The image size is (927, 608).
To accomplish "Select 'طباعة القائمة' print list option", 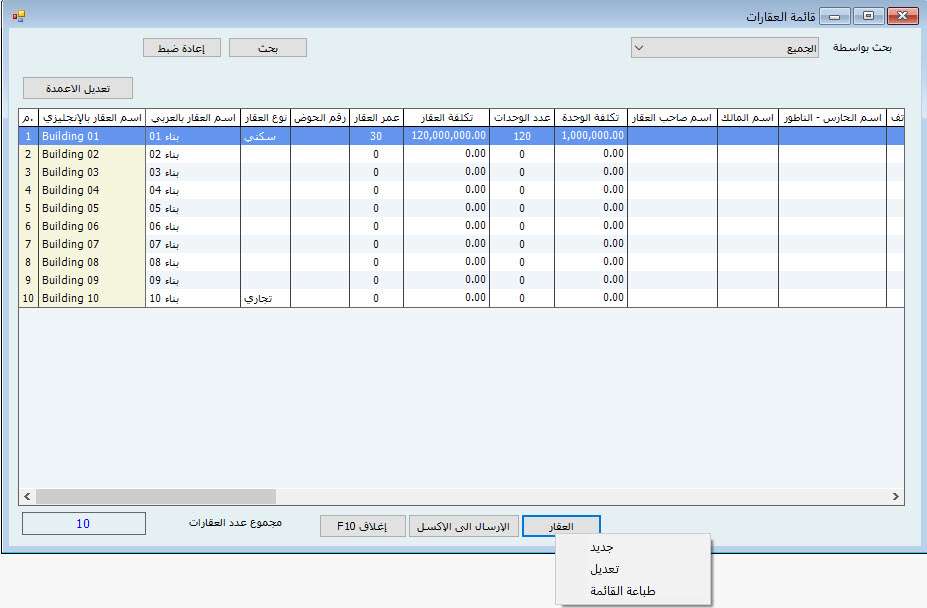I will (624, 591).
